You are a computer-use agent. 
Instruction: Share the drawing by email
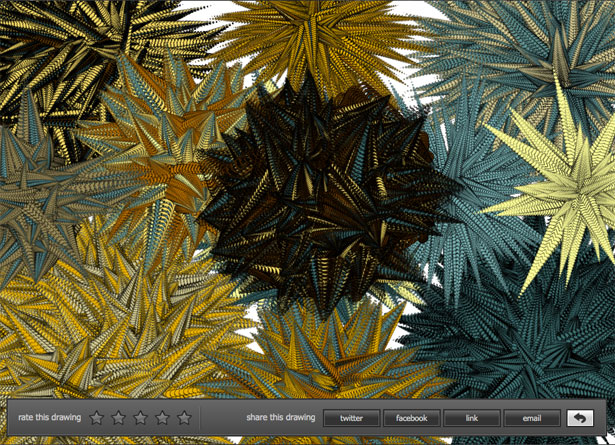pos(532,418)
